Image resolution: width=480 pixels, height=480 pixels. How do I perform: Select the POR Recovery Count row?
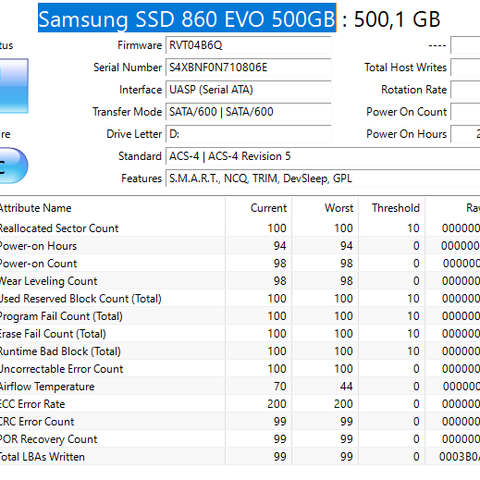pos(240,439)
